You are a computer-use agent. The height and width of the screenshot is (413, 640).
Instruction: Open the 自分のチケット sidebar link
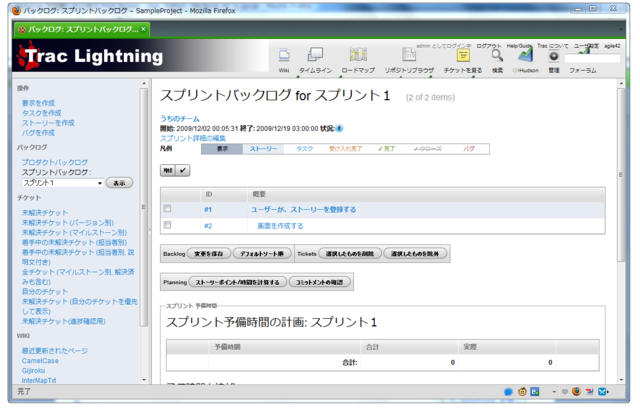click(45, 291)
